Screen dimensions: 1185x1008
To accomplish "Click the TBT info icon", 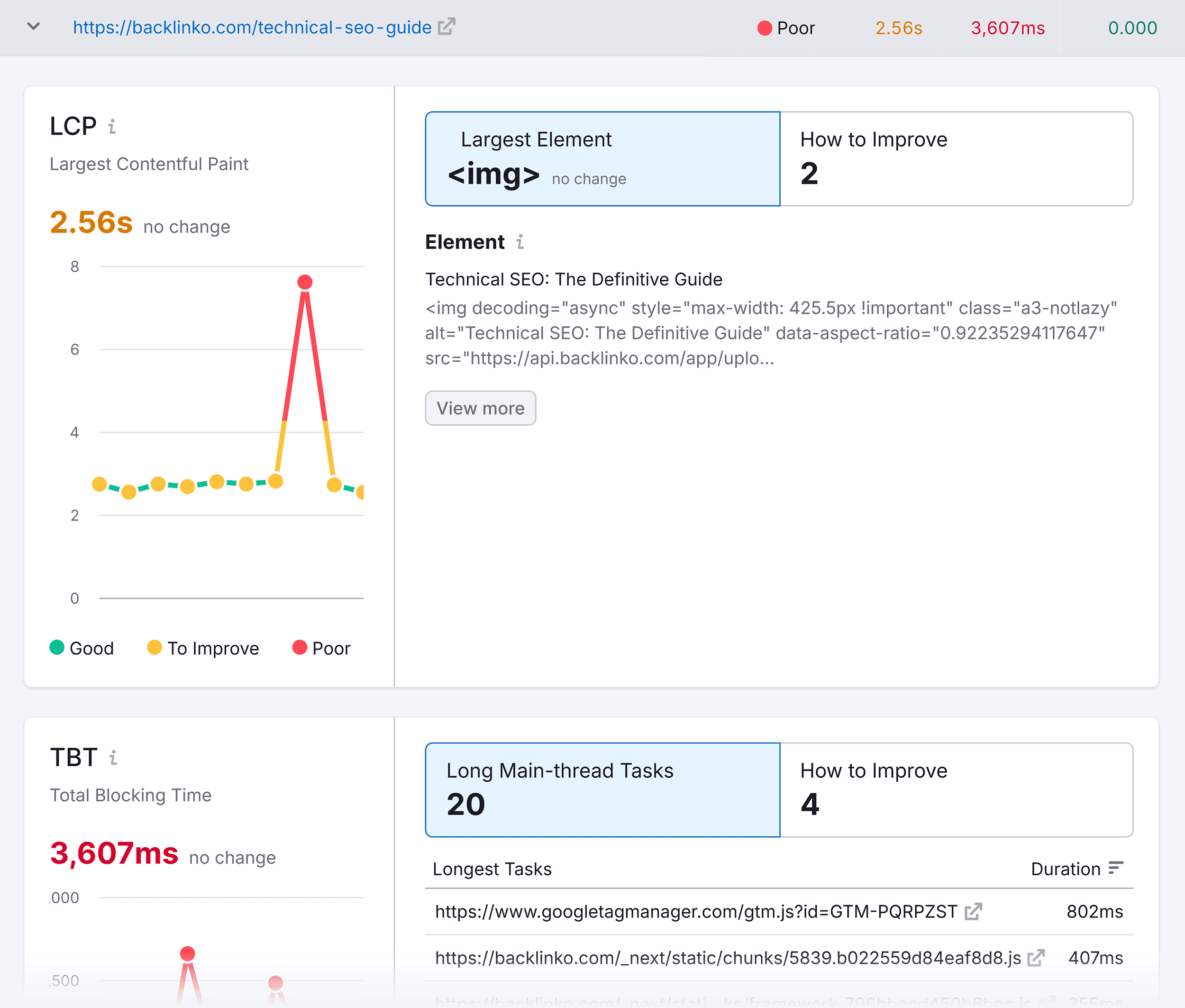I will point(113,758).
